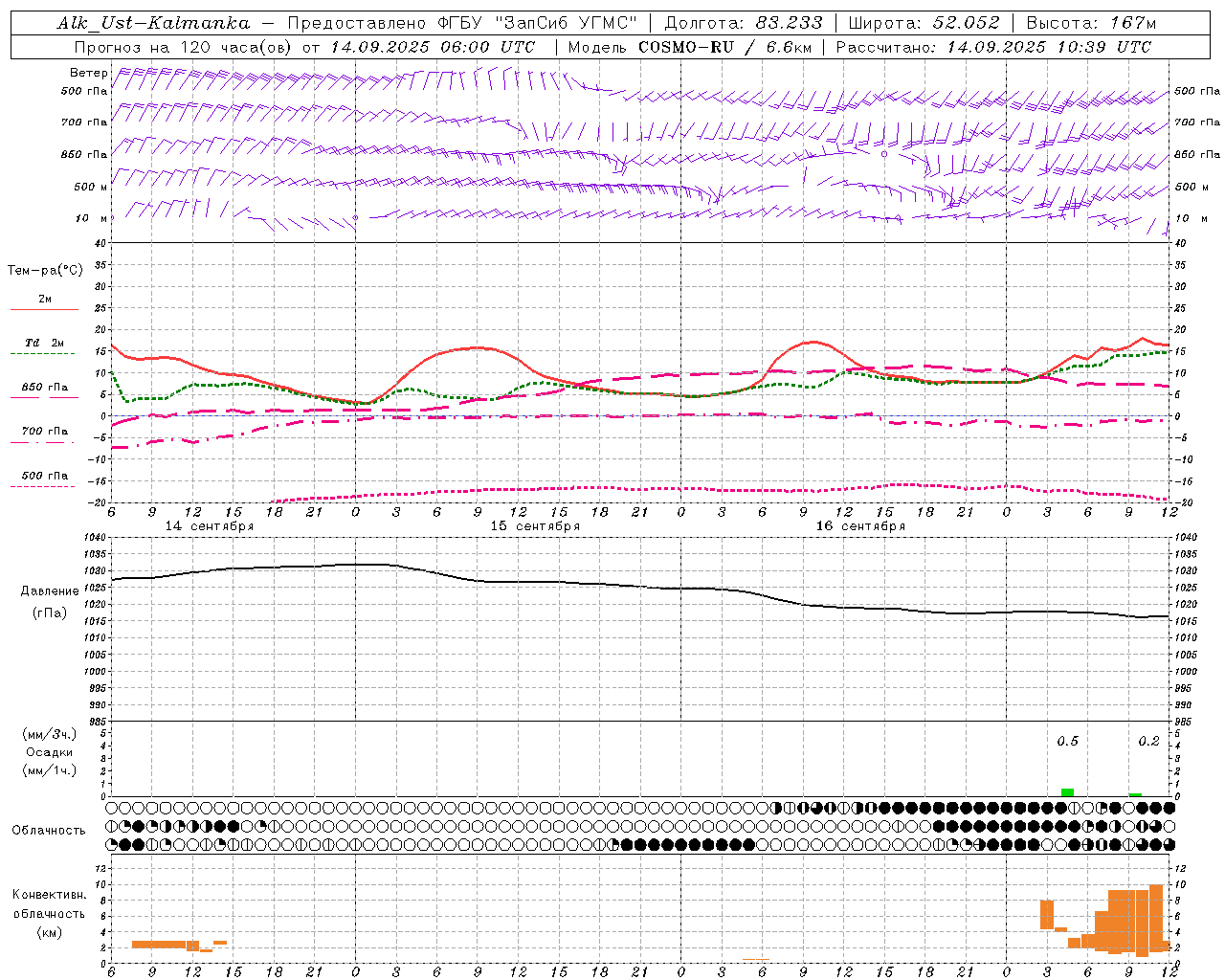
Task: Click the Ветер wind panel label
Action: pos(88,73)
